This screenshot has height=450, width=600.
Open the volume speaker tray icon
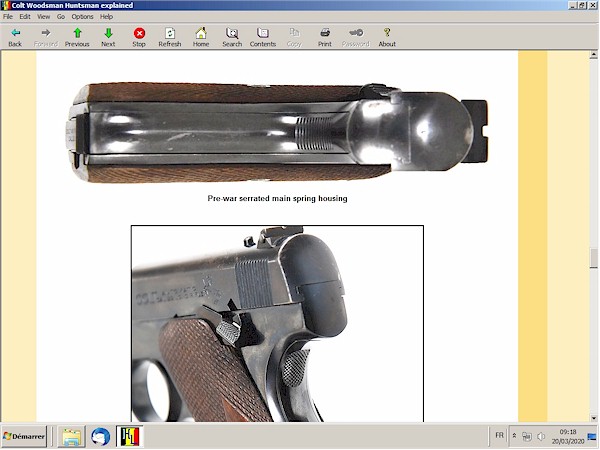541,436
